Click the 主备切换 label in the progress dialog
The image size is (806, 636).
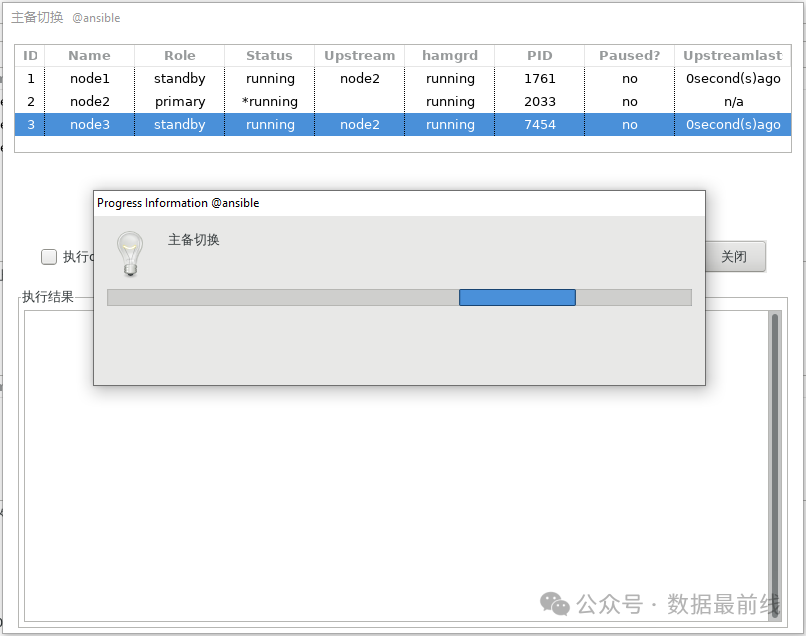[x=193, y=240]
